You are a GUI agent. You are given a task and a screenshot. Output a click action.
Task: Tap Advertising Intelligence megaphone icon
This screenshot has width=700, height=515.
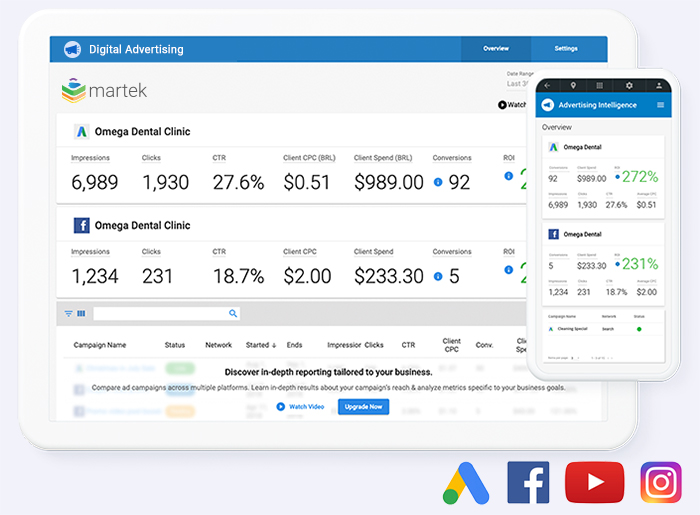pyautogui.click(x=548, y=105)
